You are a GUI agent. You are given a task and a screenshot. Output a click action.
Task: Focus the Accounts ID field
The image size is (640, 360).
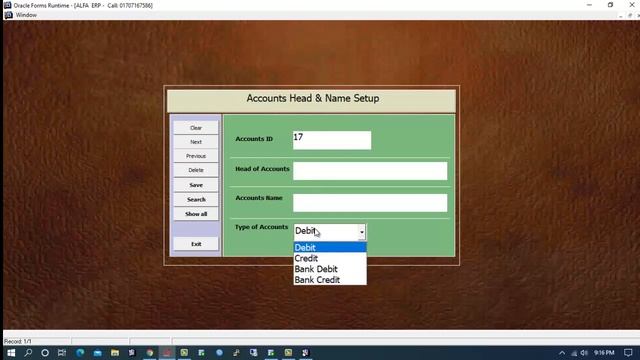pos(332,140)
